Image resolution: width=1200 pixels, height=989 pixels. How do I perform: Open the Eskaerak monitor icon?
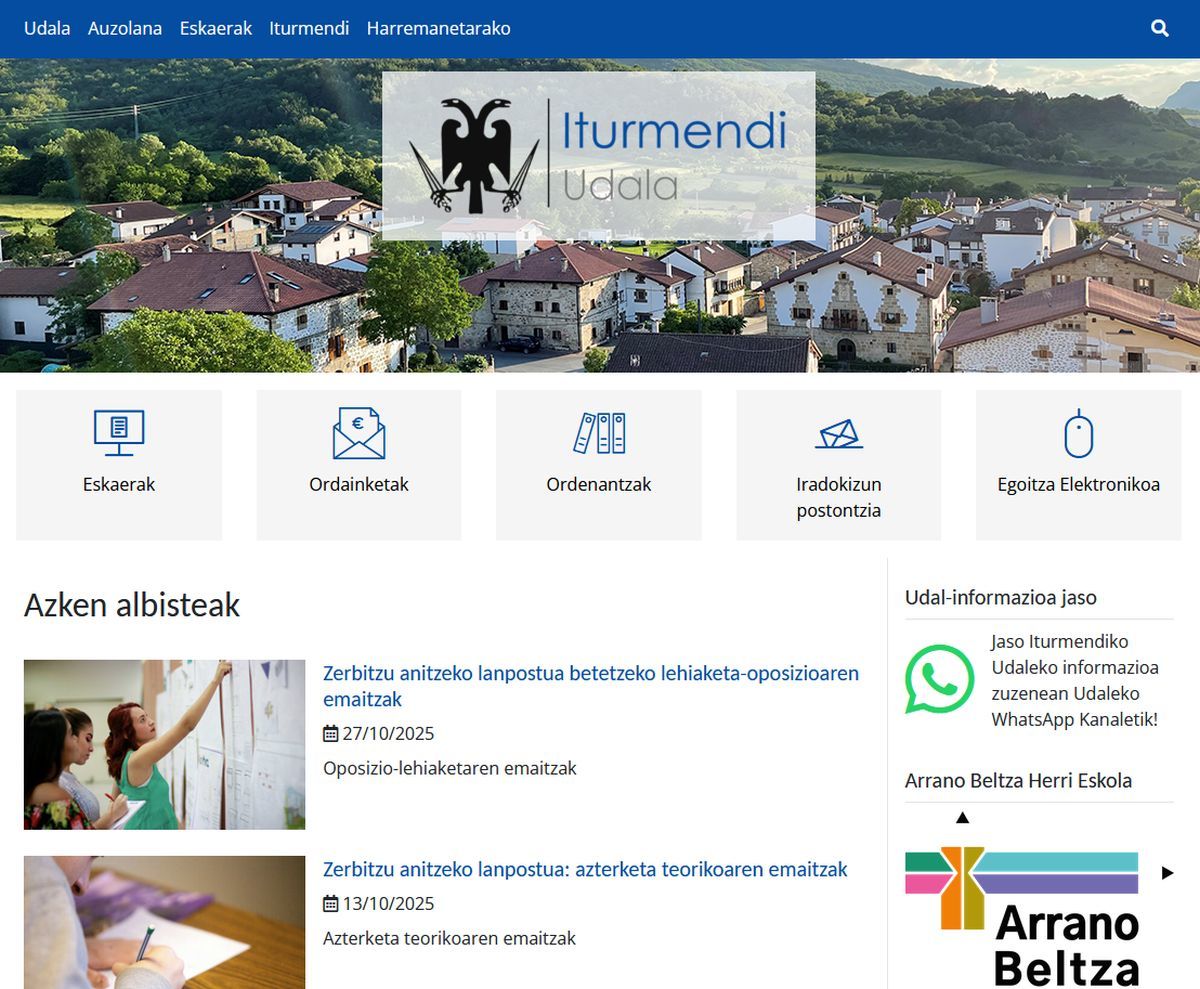pos(119,433)
